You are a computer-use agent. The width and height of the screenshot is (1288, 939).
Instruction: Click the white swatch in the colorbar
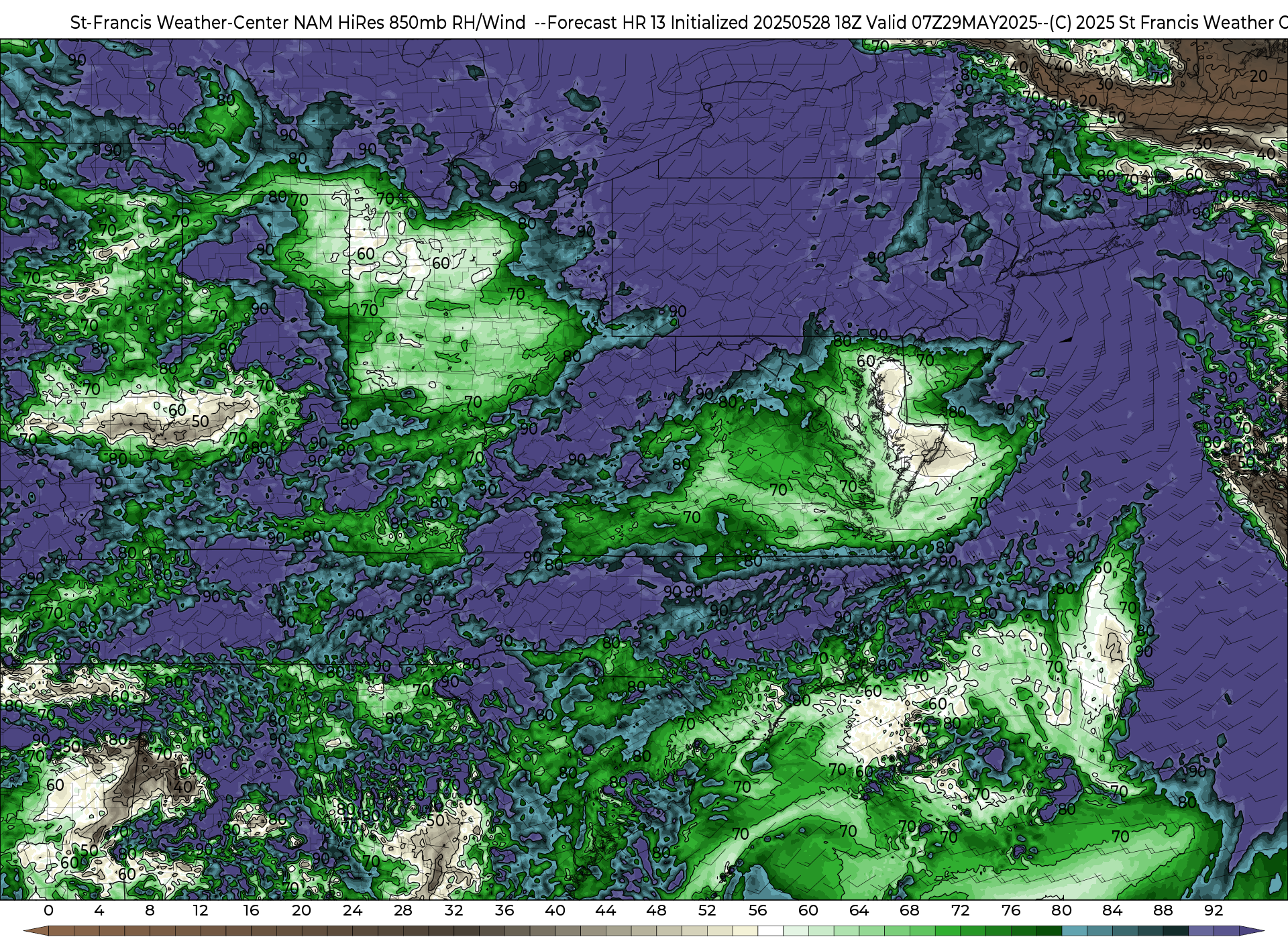(770, 931)
